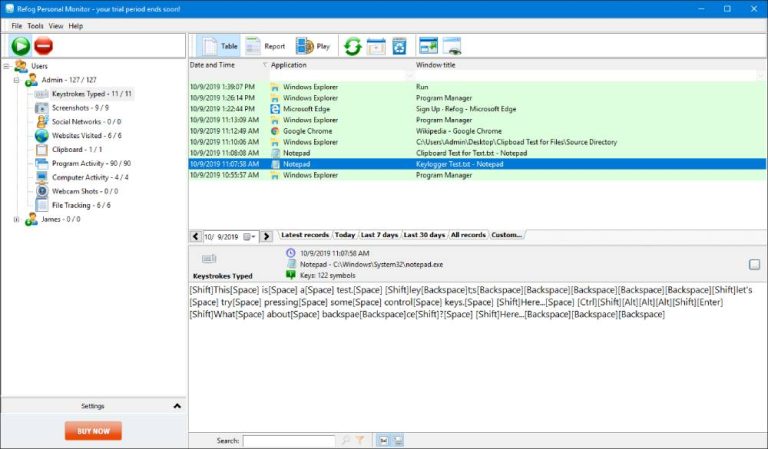Select Keystrokes Typed category

92,94
